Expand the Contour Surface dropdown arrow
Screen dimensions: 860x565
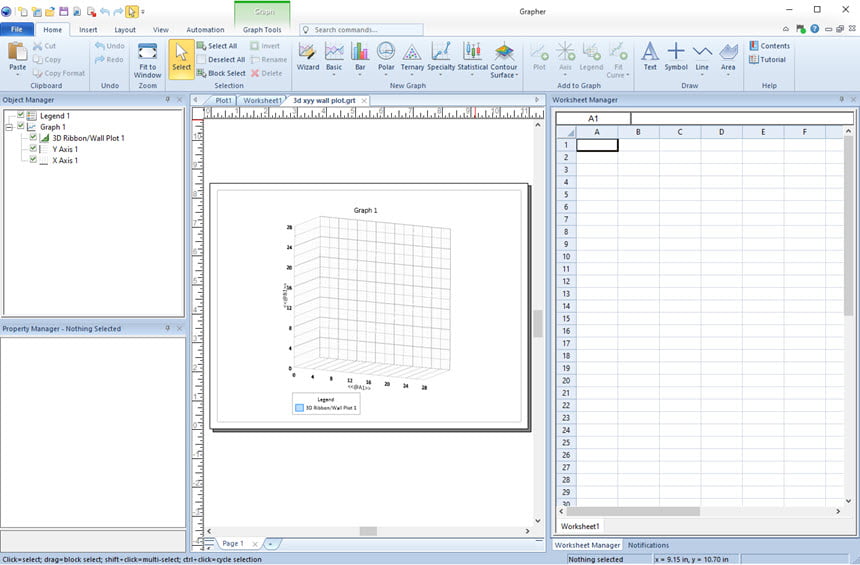point(517,75)
